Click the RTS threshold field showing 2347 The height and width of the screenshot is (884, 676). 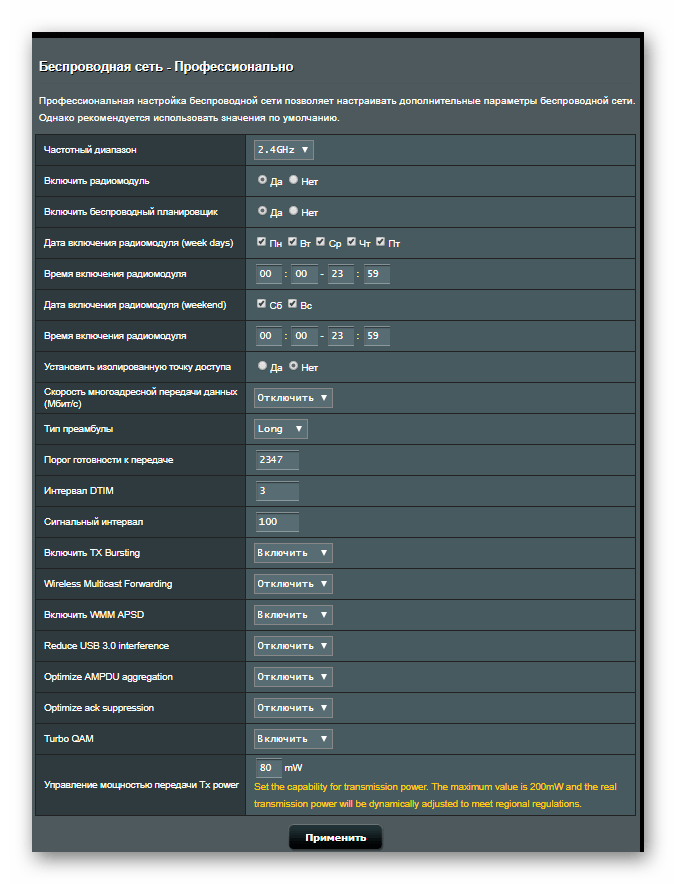(277, 460)
